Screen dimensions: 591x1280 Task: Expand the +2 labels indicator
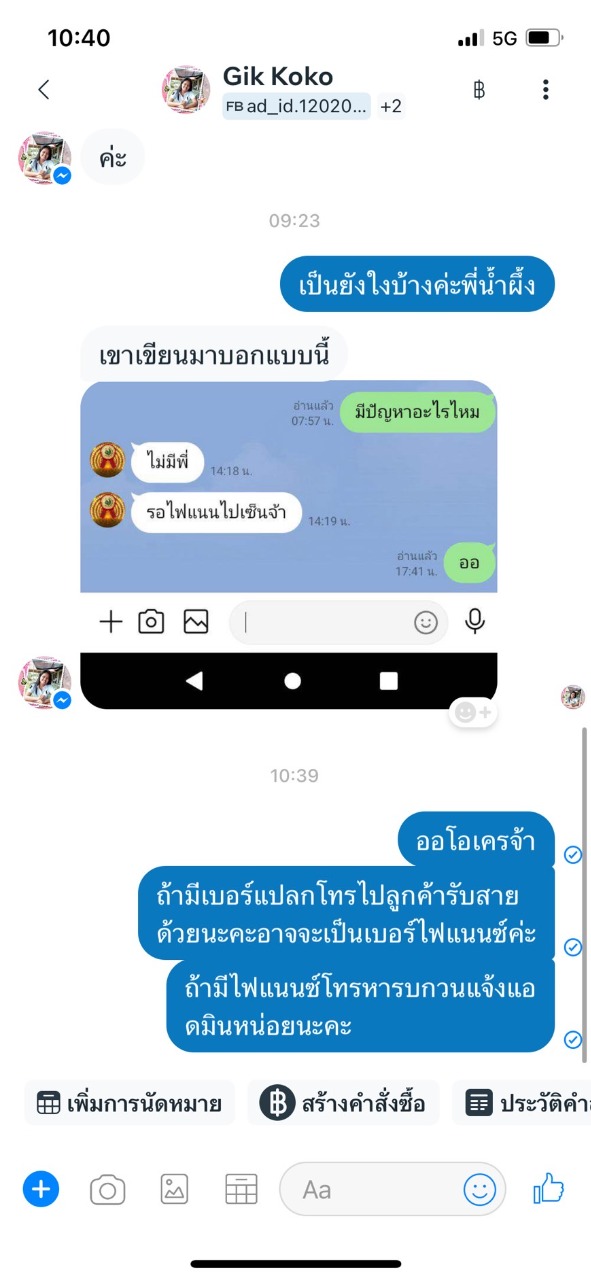tap(391, 106)
